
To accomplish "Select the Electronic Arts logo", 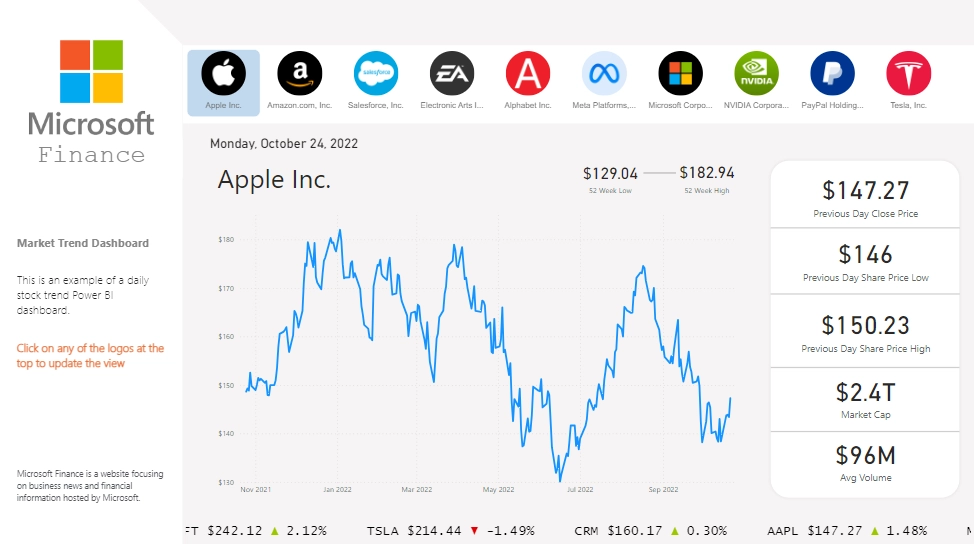I will [452, 73].
